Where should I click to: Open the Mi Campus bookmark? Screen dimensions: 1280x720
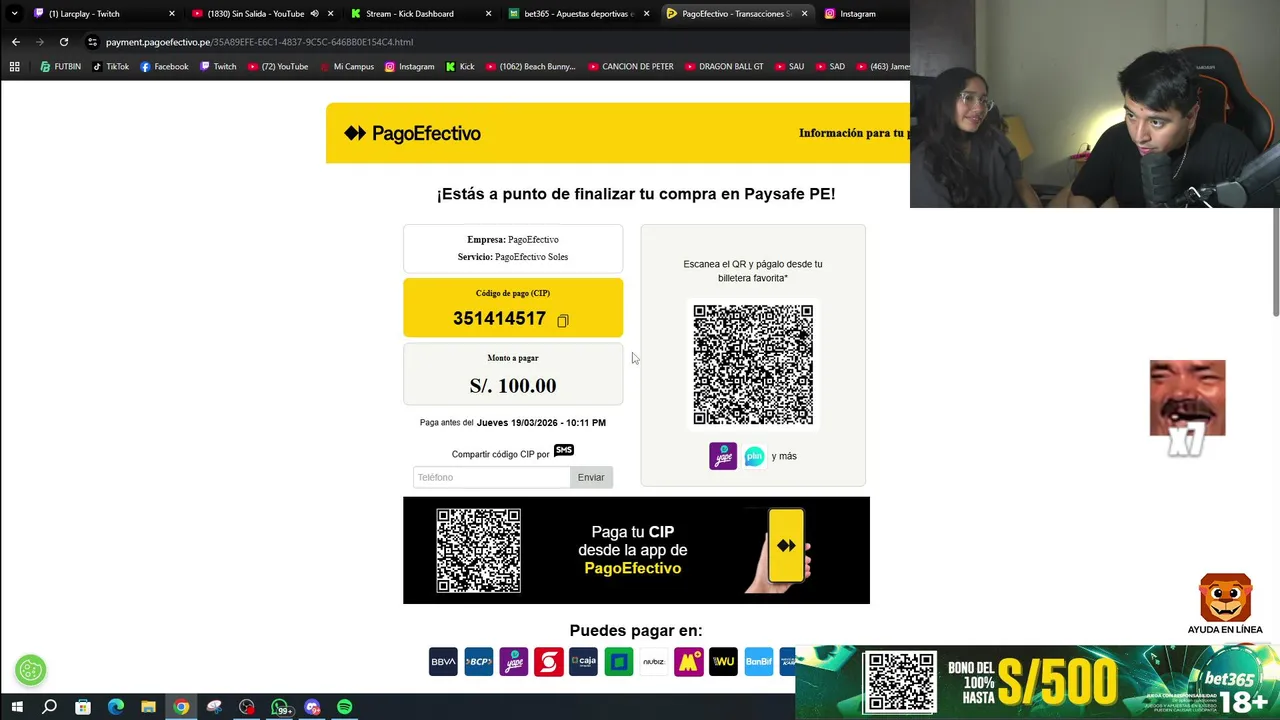coord(346,67)
